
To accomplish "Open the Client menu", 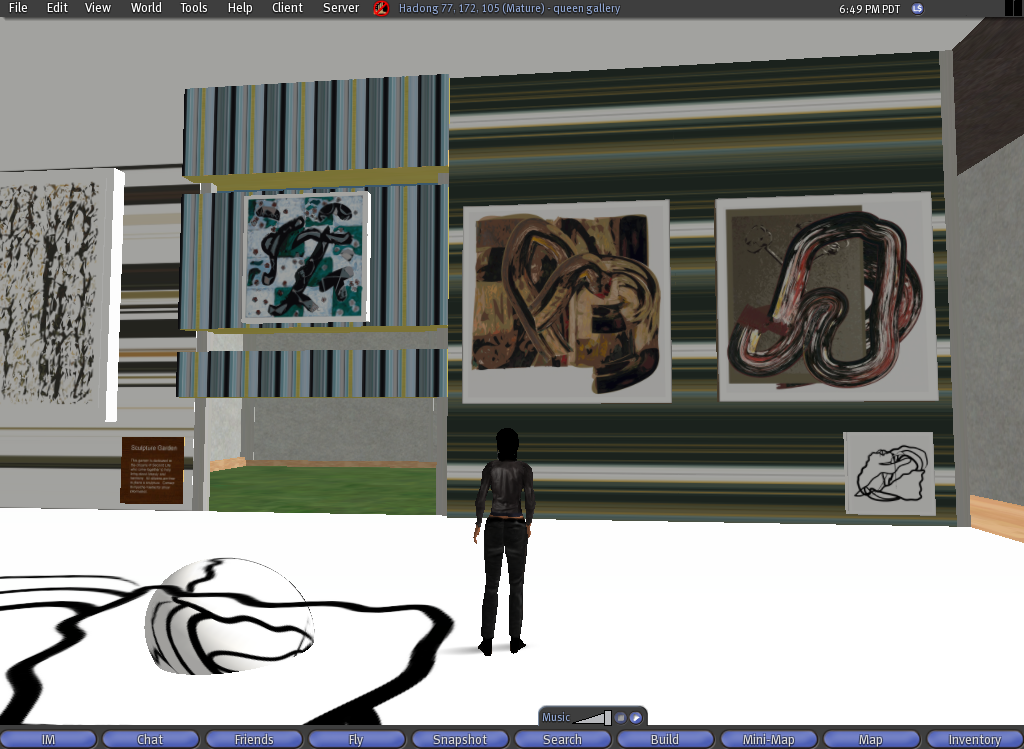I will coord(287,8).
